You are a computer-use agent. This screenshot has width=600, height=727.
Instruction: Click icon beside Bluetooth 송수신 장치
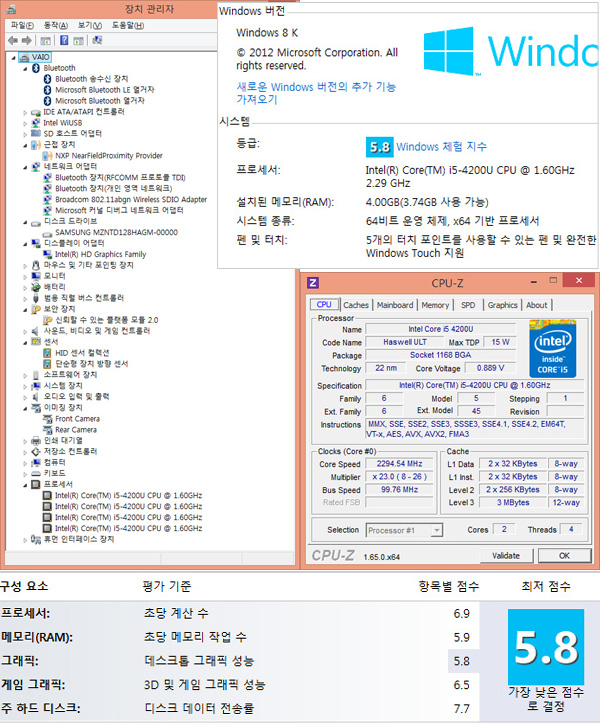click(47, 79)
